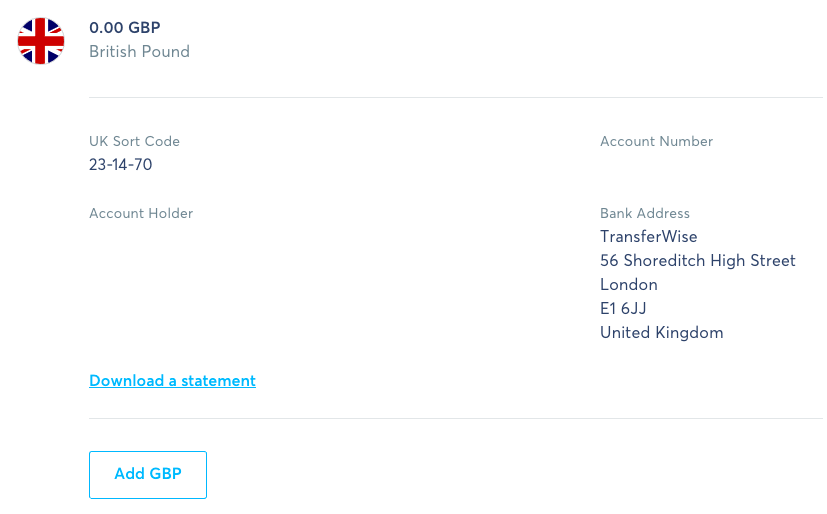Click the GBP text inside the Add button

[166, 474]
